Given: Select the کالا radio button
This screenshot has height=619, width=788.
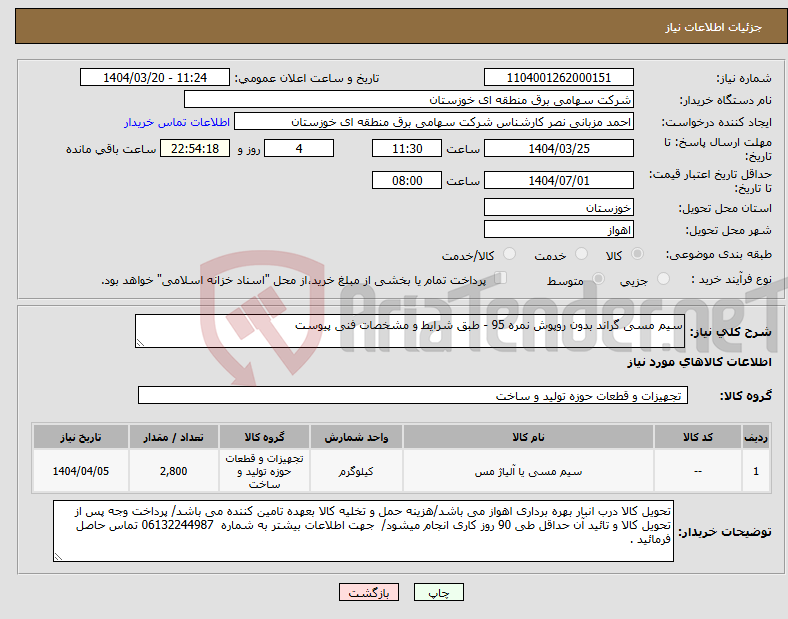Looking at the screenshot, I should point(637,254).
